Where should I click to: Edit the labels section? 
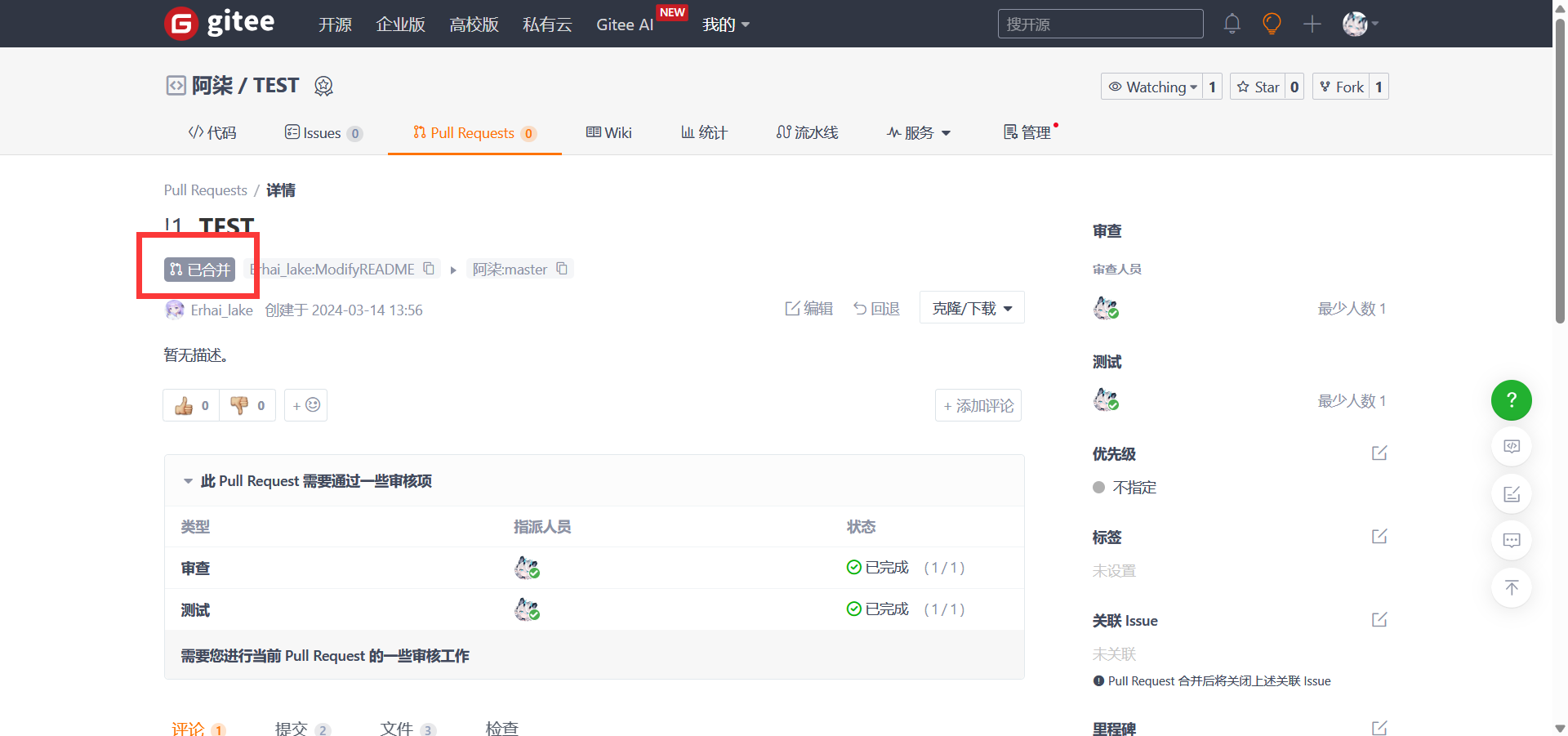[x=1379, y=537]
